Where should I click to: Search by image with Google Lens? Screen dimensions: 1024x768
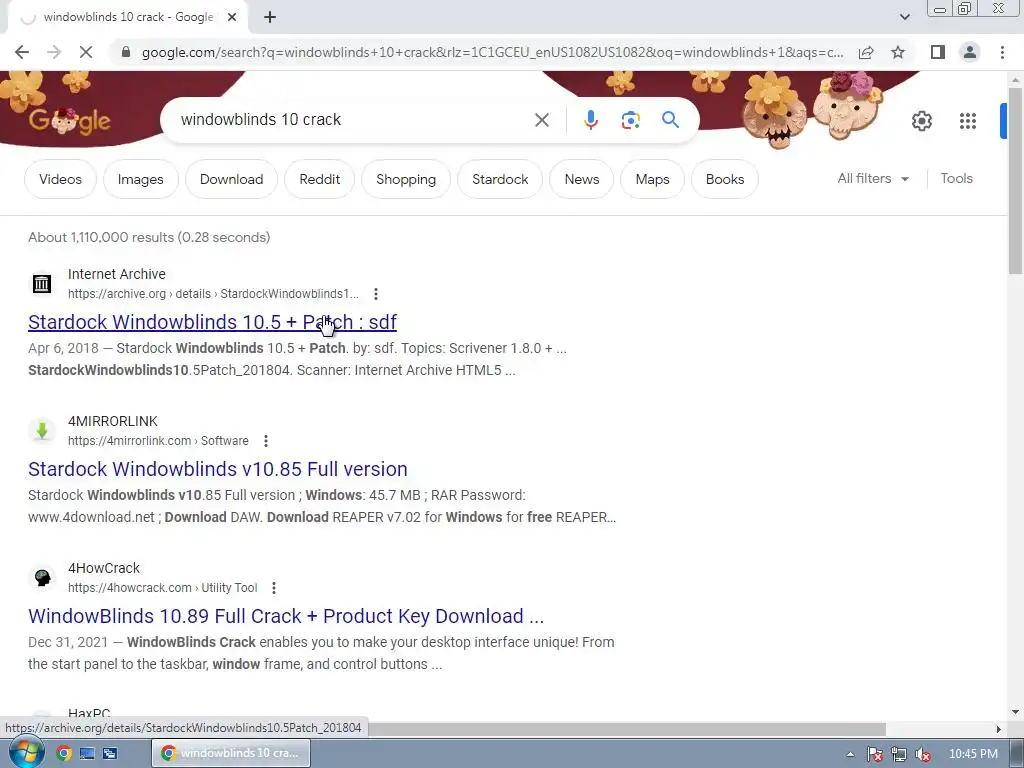(630, 120)
